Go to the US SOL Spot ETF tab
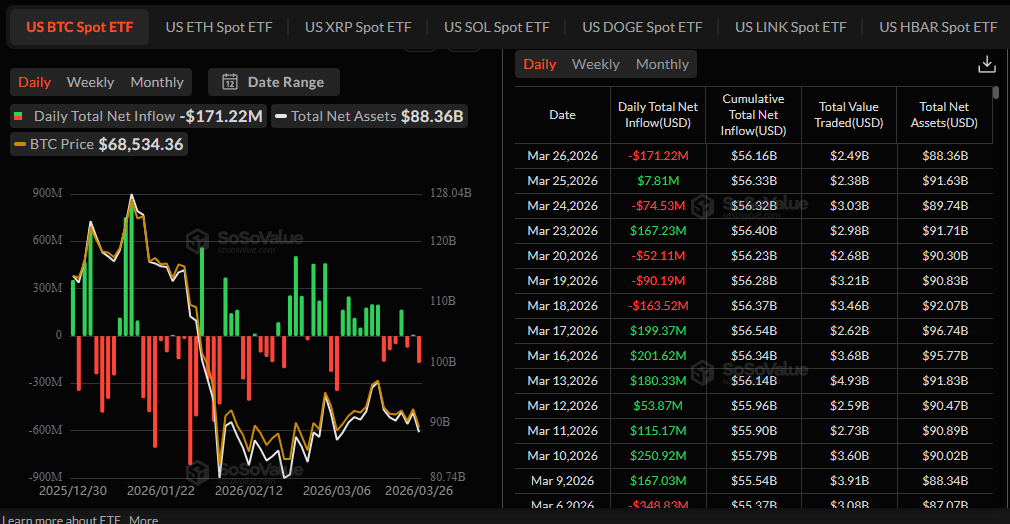The image size is (1010, 524). [x=496, y=27]
